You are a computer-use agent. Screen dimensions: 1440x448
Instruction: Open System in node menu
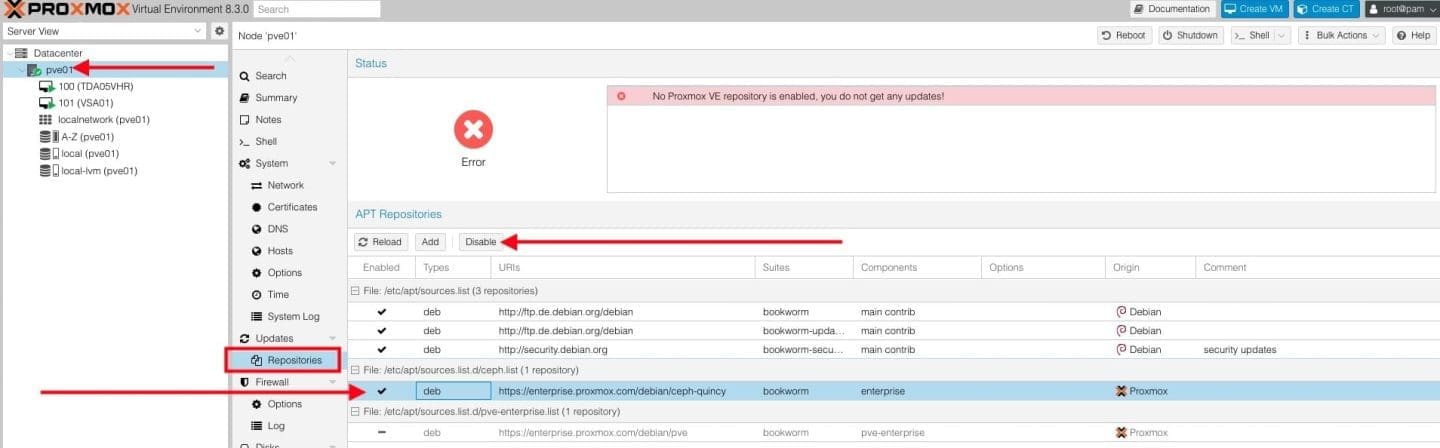click(271, 164)
